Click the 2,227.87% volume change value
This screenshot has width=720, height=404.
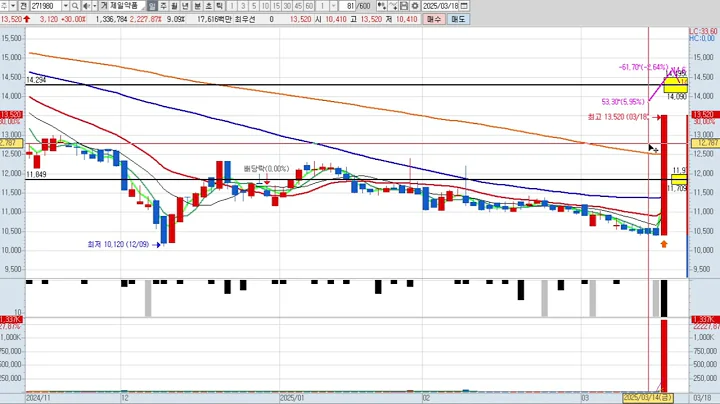click(145, 19)
